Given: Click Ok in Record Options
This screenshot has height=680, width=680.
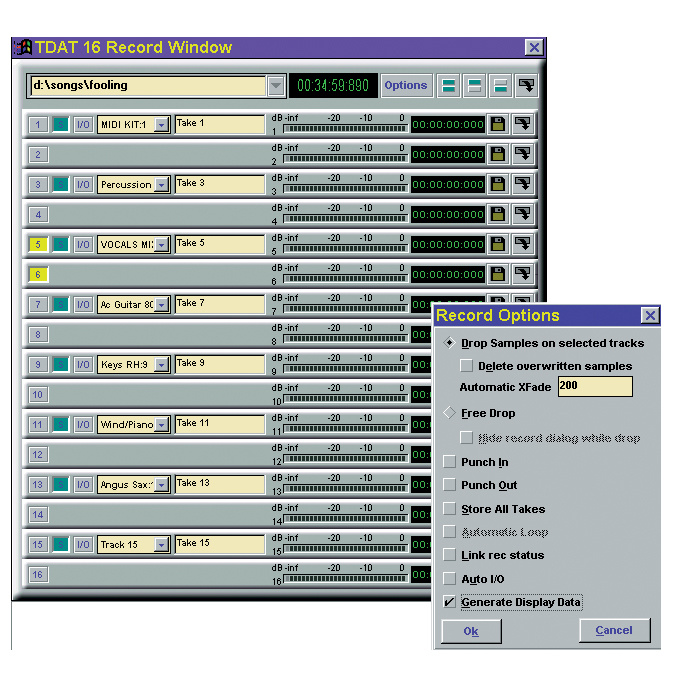Looking at the screenshot, I should point(471,631).
